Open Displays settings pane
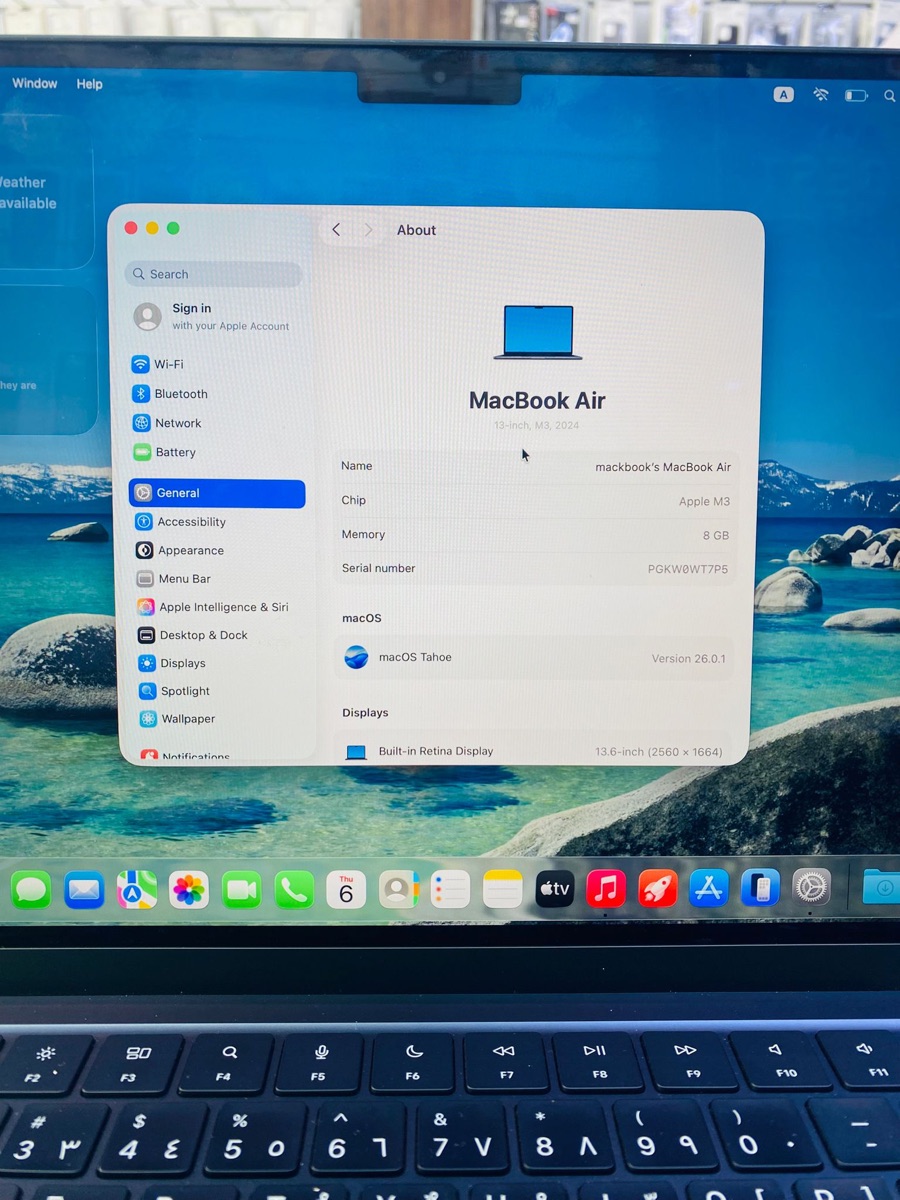Screen dimensions: 900x1200 [x=172, y=663]
